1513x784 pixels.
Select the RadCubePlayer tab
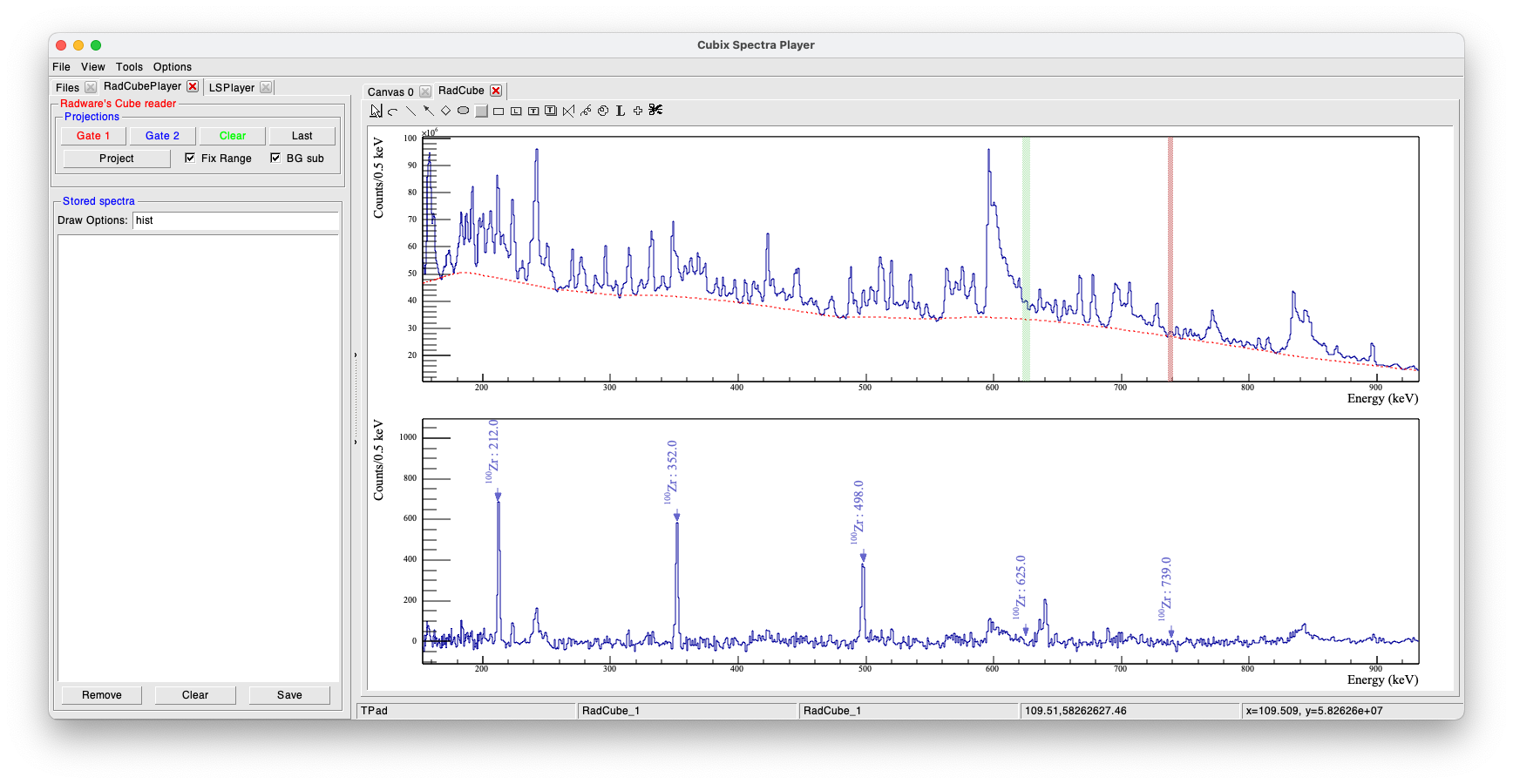pyautogui.click(x=142, y=86)
